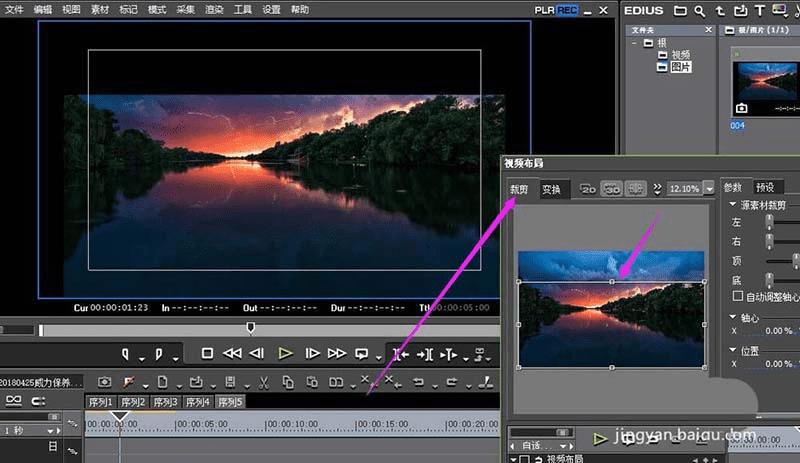
Task: Click the Save Project floppy icon
Action: (x=230, y=382)
